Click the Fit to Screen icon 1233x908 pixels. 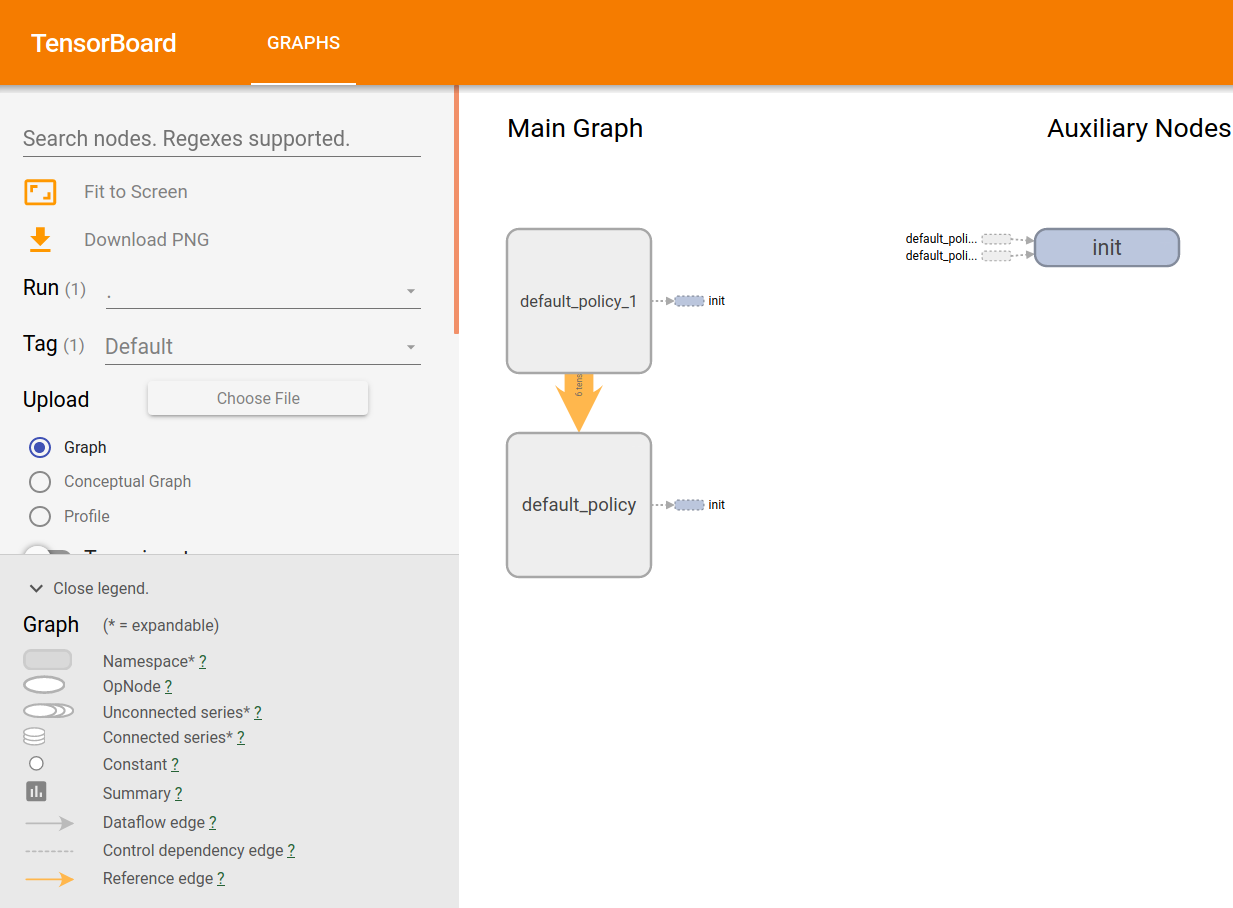(40, 192)
